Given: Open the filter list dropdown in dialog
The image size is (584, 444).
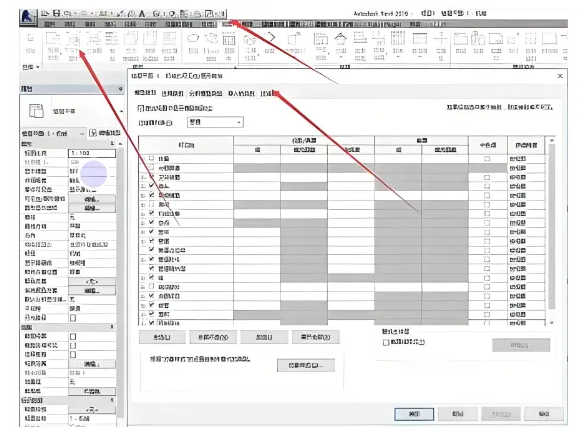Looking at the screenshot, I should (x=215, y=122).
